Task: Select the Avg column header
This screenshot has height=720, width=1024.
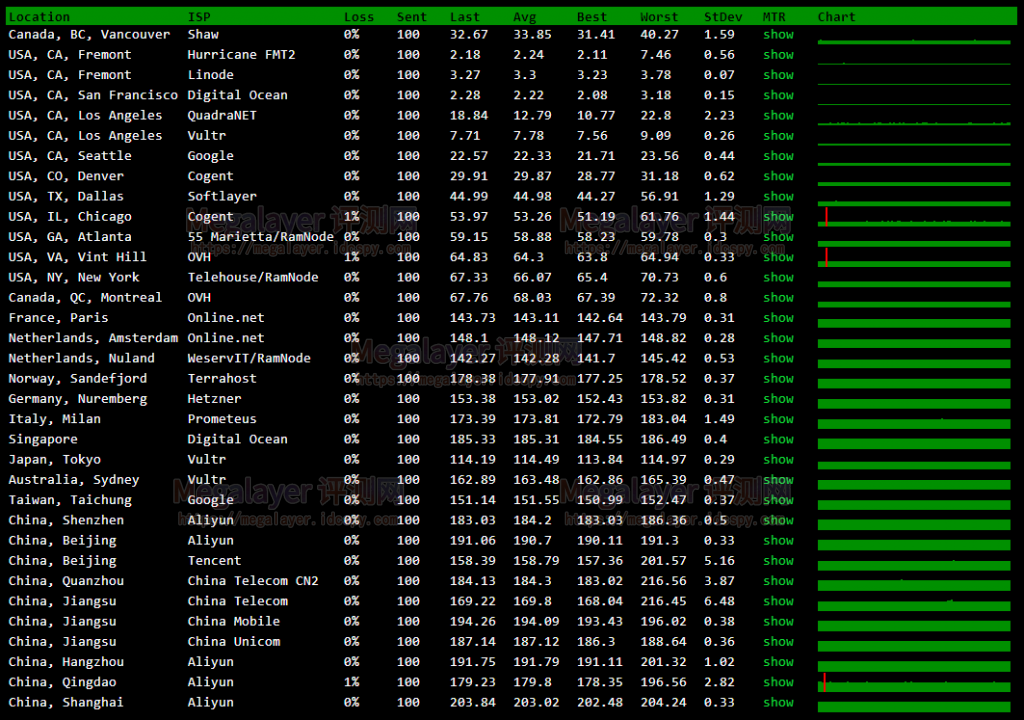Action: (524, 17)
